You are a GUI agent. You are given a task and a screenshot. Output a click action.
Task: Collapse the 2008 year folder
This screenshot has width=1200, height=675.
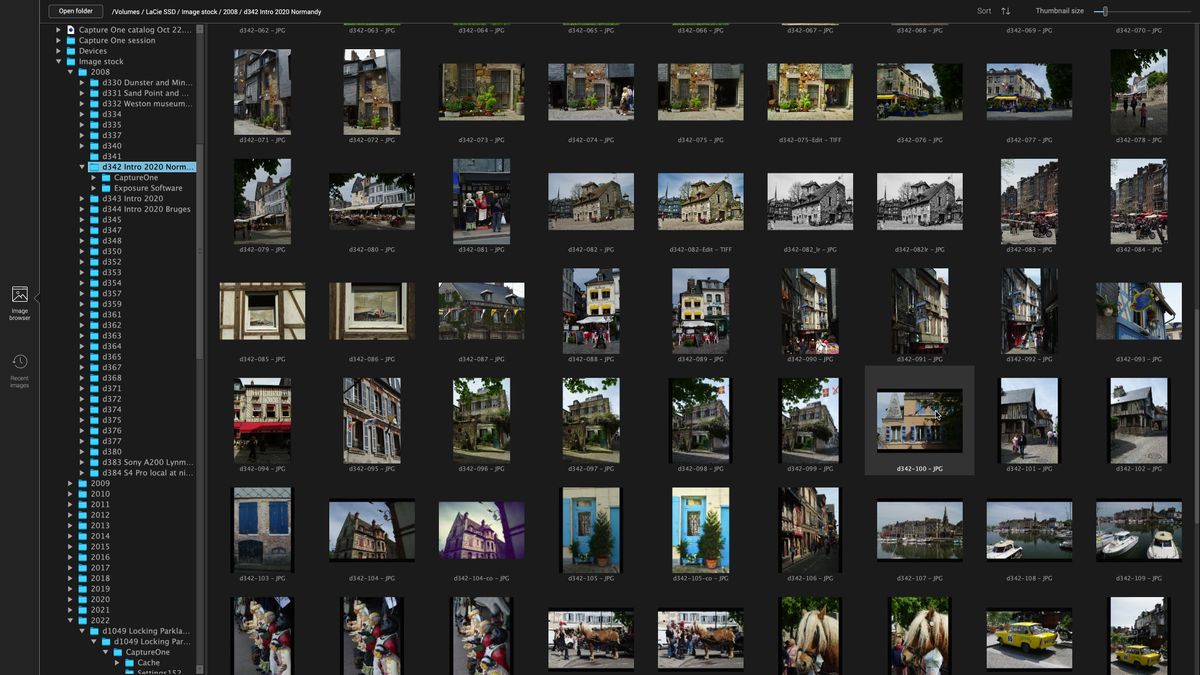pos(70,72)
